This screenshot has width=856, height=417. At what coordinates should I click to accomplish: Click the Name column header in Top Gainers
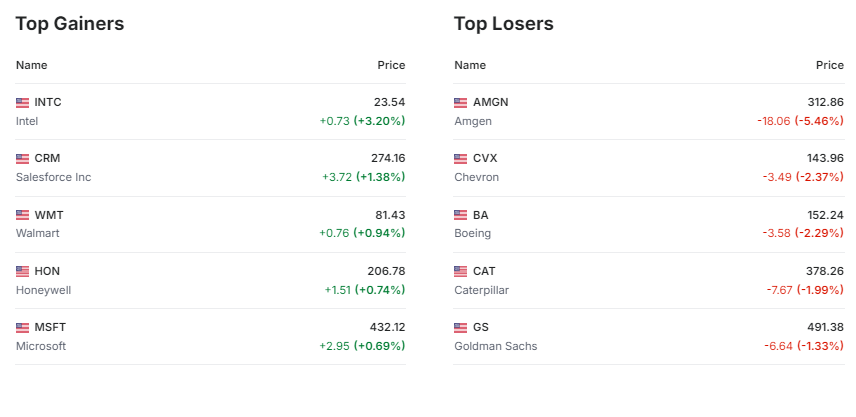tap(32, 65)
